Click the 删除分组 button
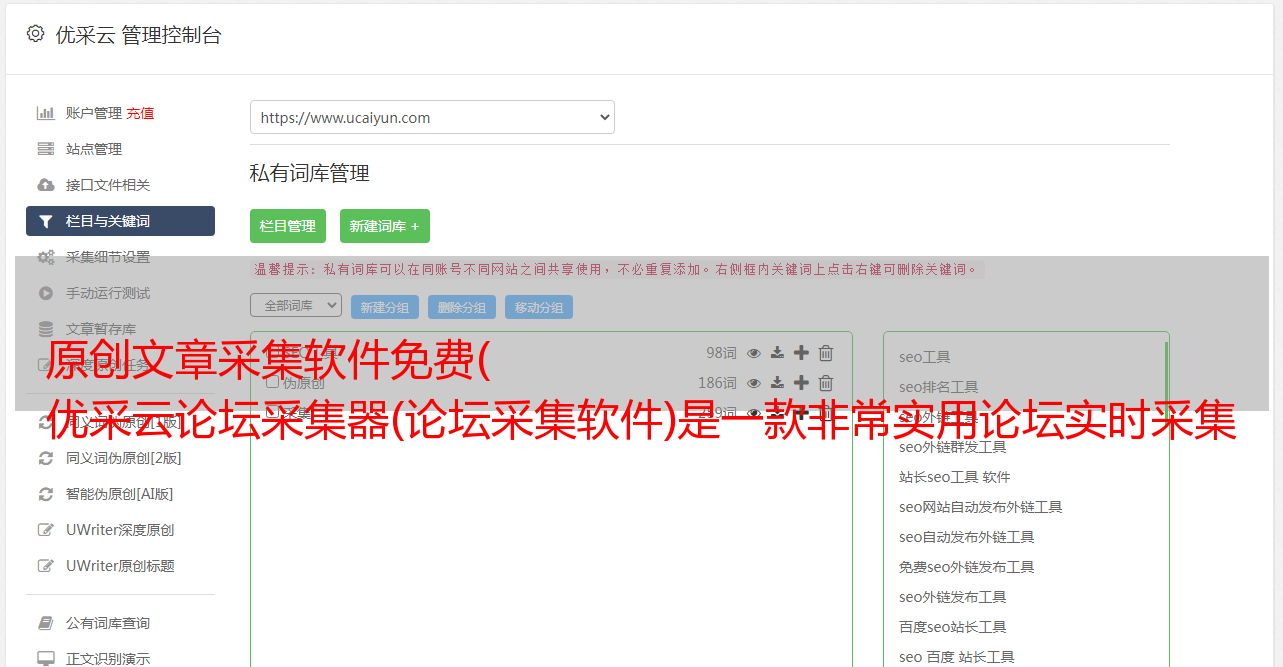Viewport: 1283px width, 667px height. click(x=462, y=307)
